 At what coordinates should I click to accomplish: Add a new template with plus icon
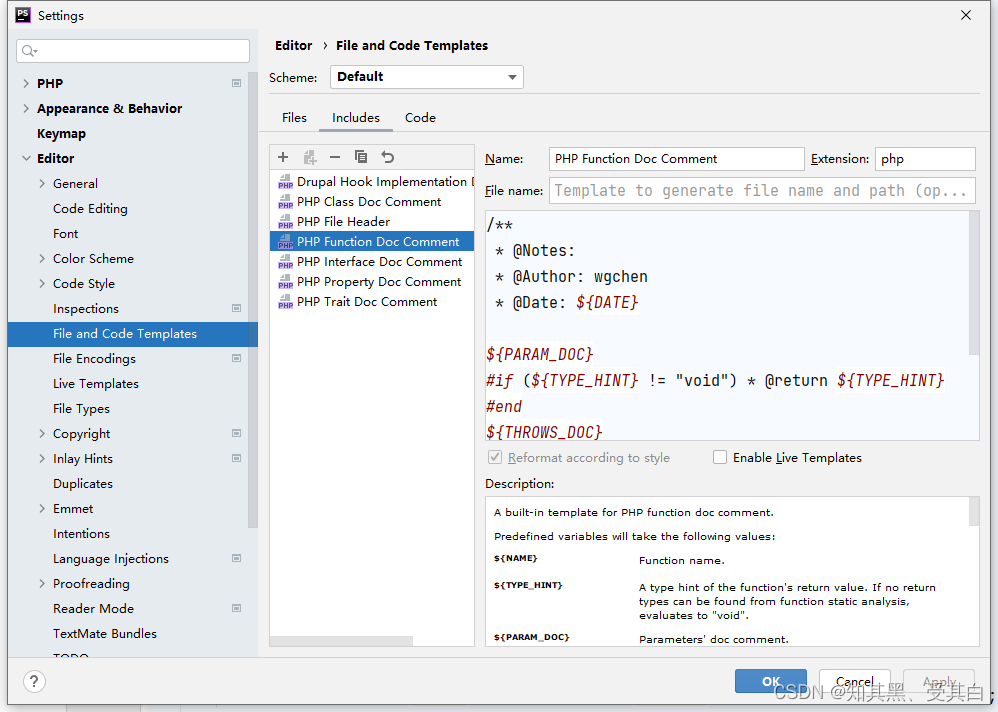tap(283, 157)
